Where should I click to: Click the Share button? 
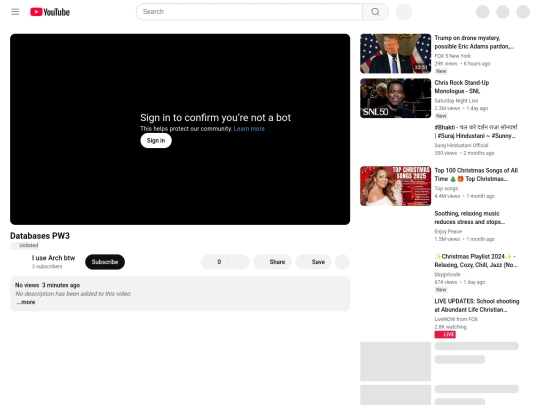272,262
